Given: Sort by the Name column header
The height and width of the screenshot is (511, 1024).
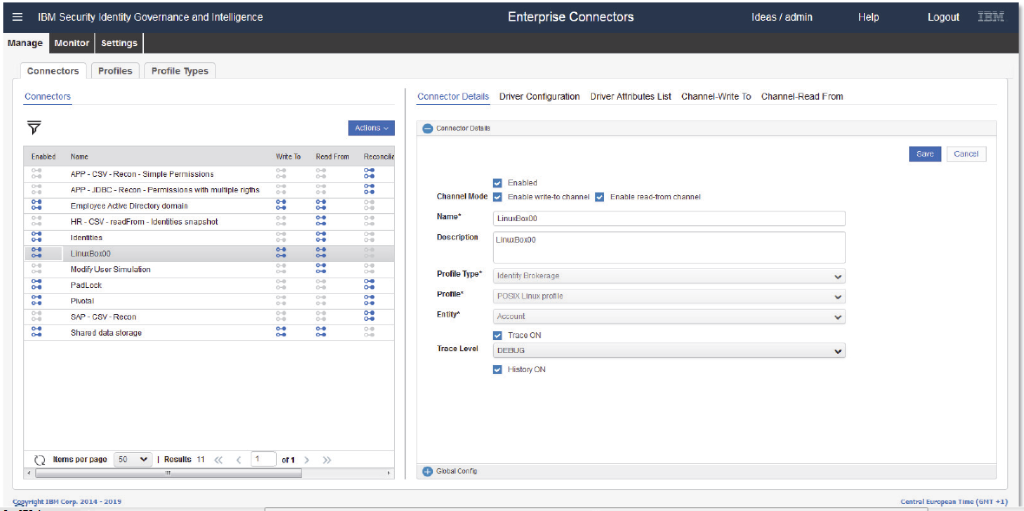Looking at the screenshot, I should click(x=79, y=157).
